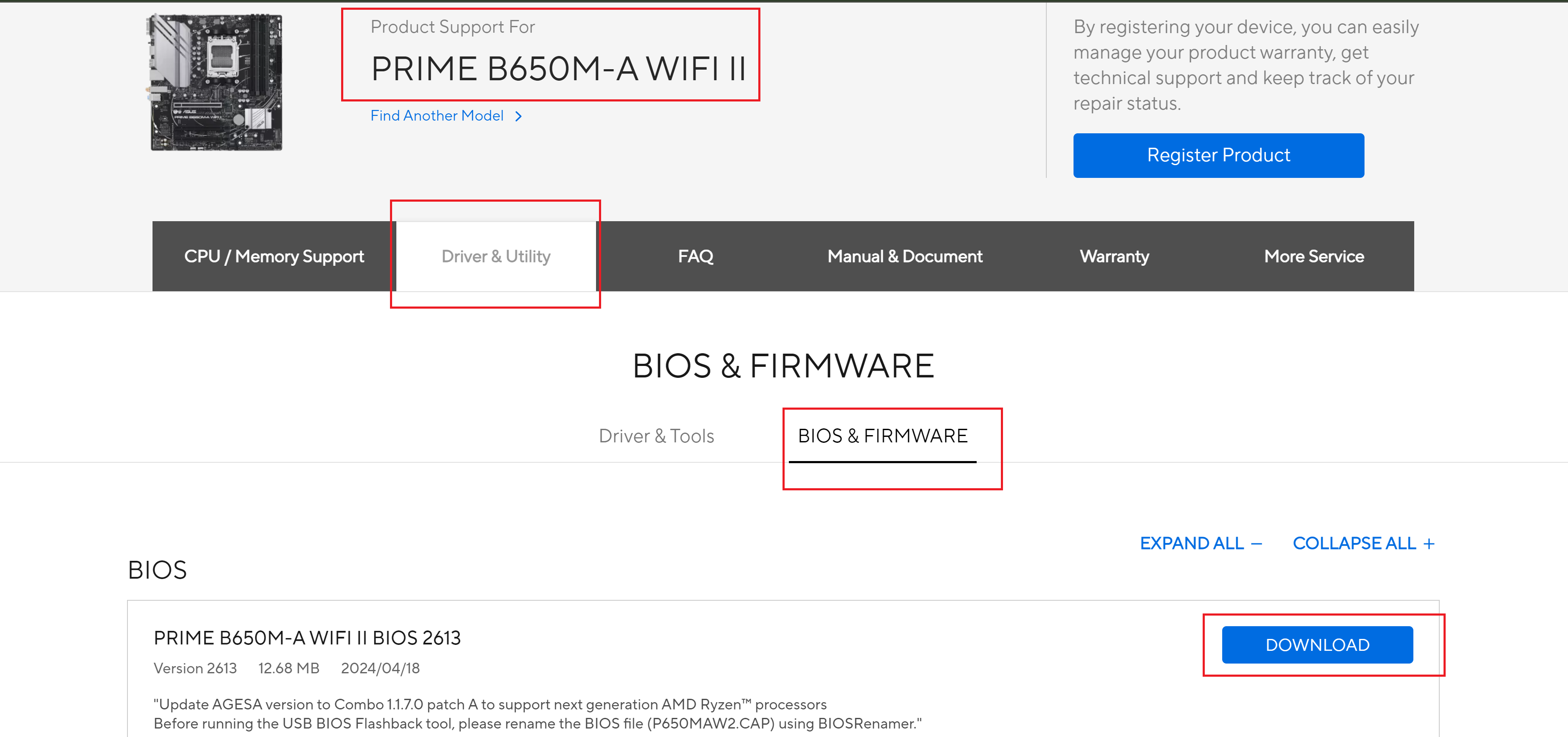Go to Manual & Document tab

[x=904, y=256]
